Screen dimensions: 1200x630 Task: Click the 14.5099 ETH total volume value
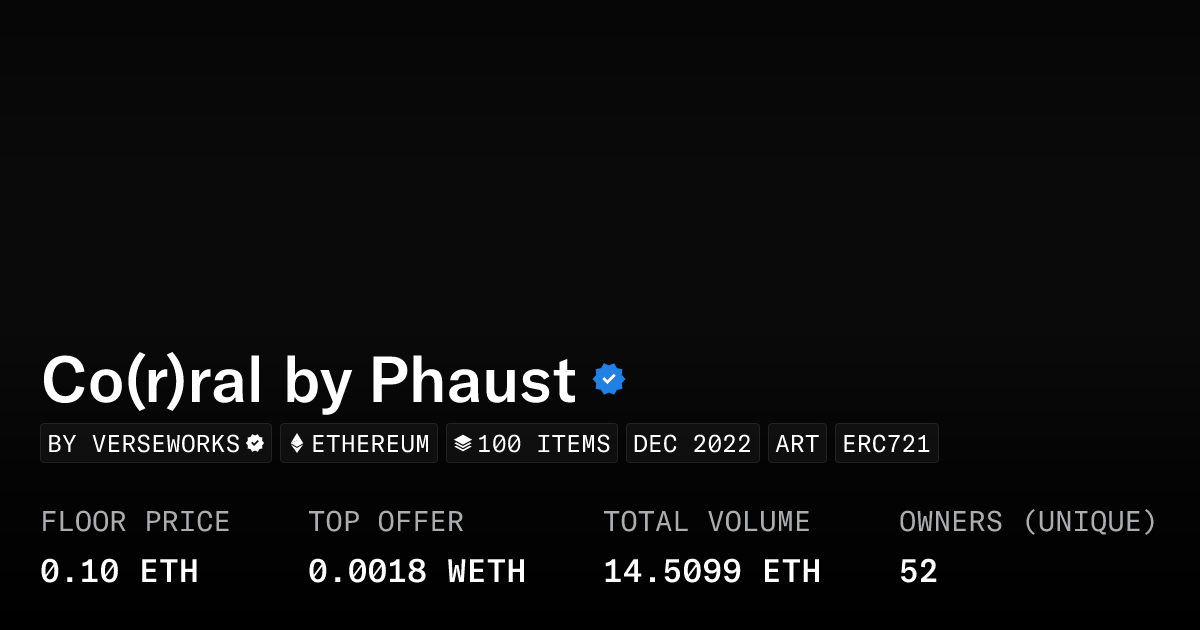point(712,572)
